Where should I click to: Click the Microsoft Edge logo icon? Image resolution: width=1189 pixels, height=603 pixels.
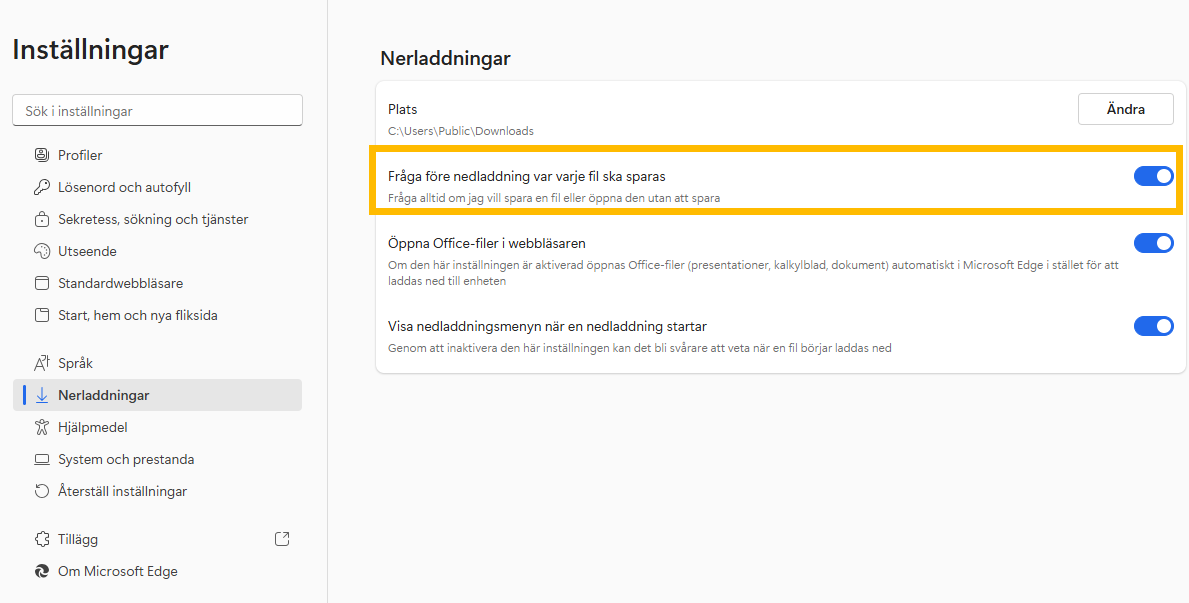coord(42,571)
